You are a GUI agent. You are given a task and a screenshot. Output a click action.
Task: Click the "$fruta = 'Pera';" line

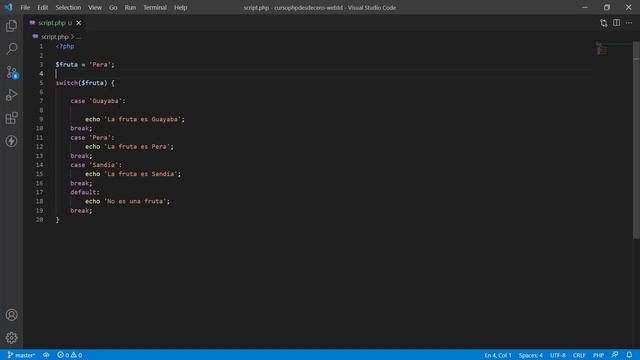click(85, 64)
